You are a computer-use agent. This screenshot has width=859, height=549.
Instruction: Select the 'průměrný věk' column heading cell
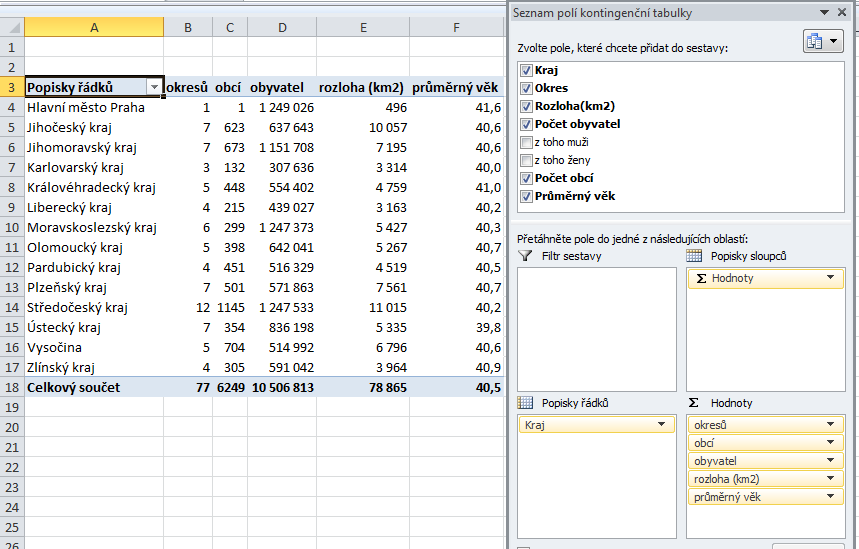coord(456,87)
